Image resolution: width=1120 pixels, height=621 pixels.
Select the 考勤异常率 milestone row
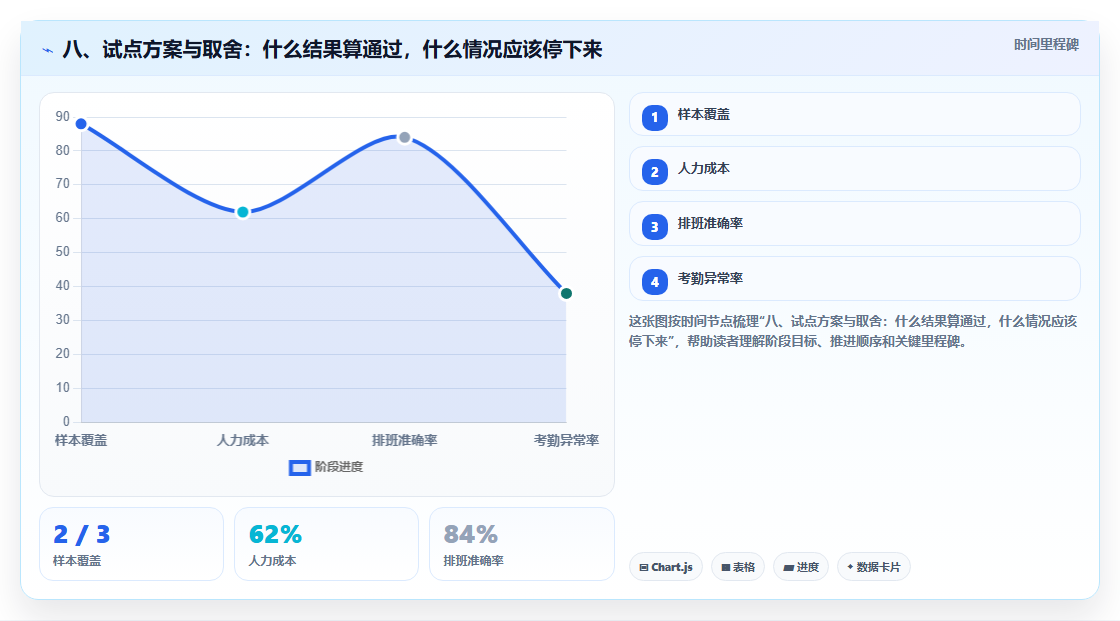click(854, 279)
